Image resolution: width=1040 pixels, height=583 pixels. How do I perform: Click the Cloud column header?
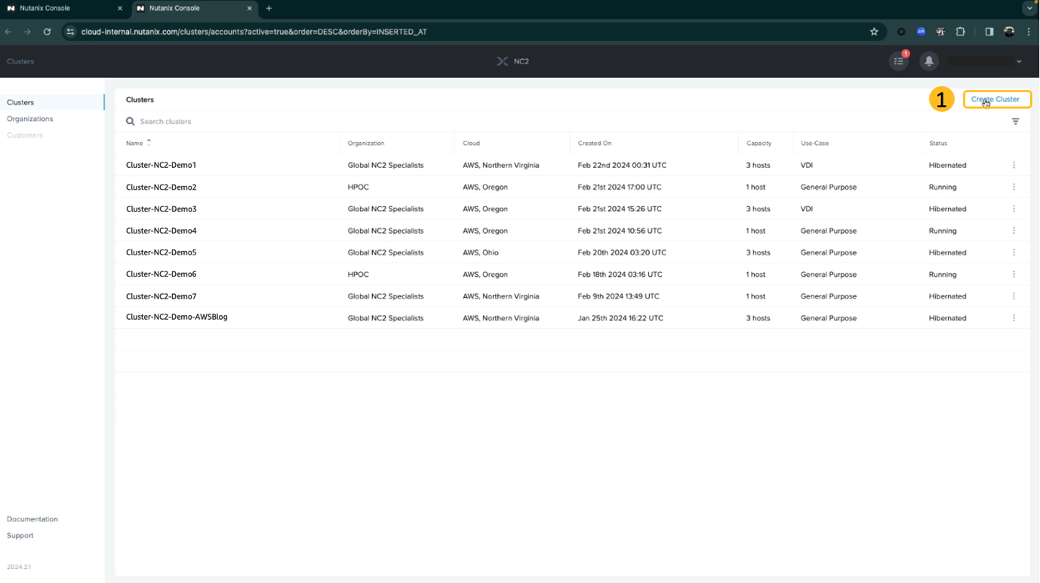[x=471, y=143]
